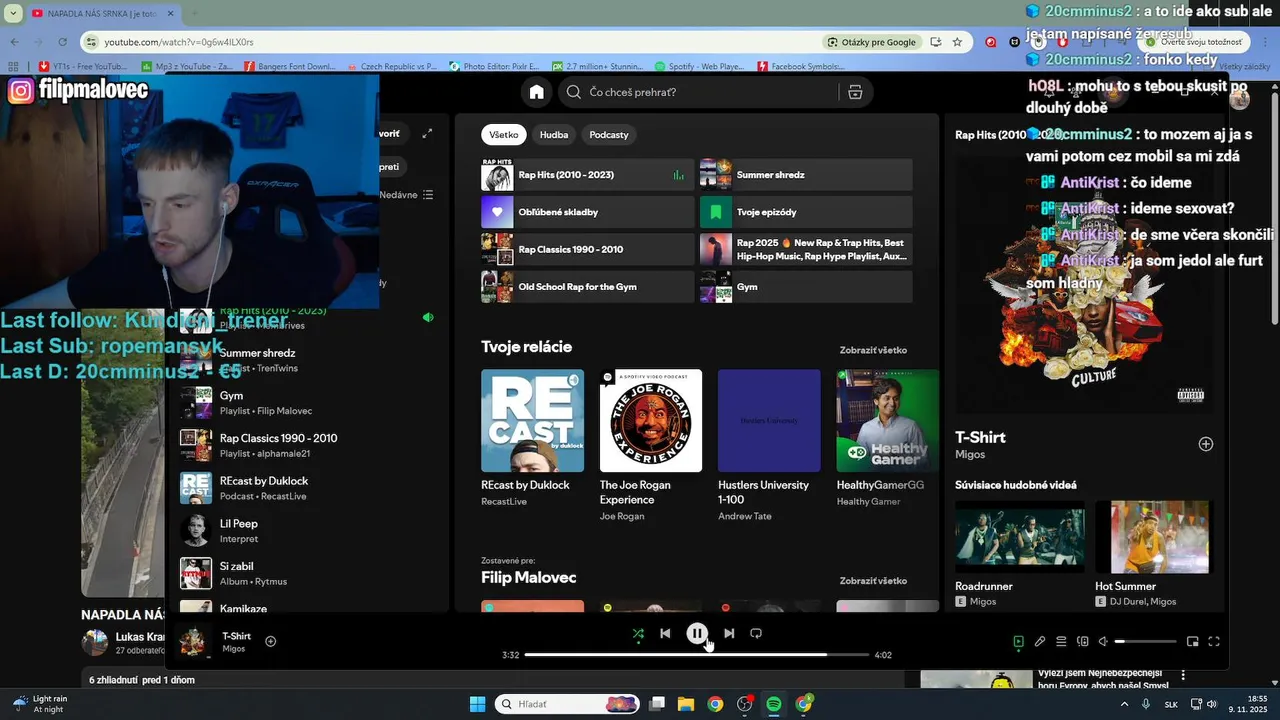1280x720 pixels.
Task: Open the Tvoje epizódy tile
Action: 806,212
